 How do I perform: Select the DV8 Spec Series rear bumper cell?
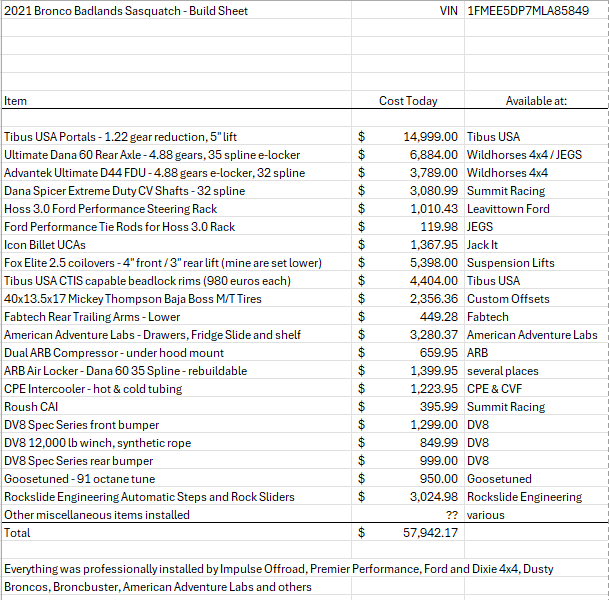176,461
